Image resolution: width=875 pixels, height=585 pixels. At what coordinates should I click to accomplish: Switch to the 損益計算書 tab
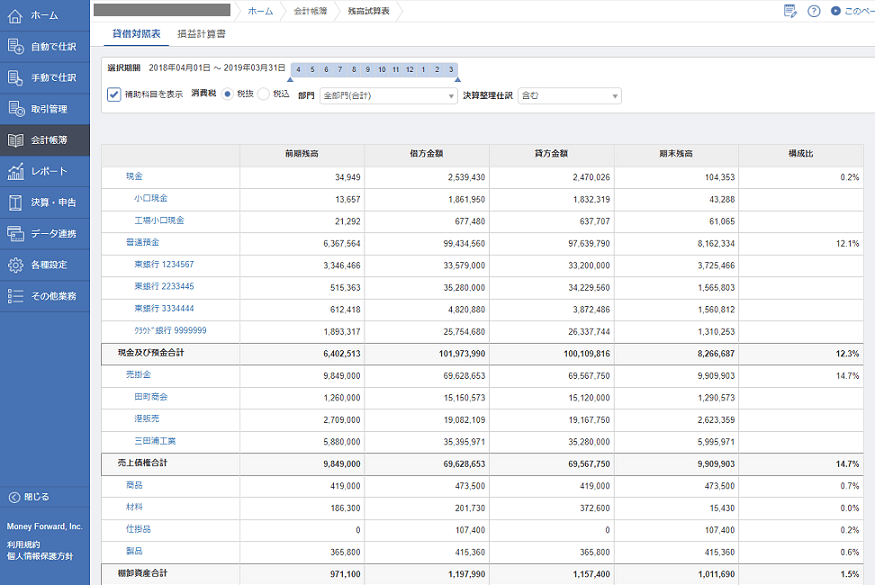(x=201, y=34)
